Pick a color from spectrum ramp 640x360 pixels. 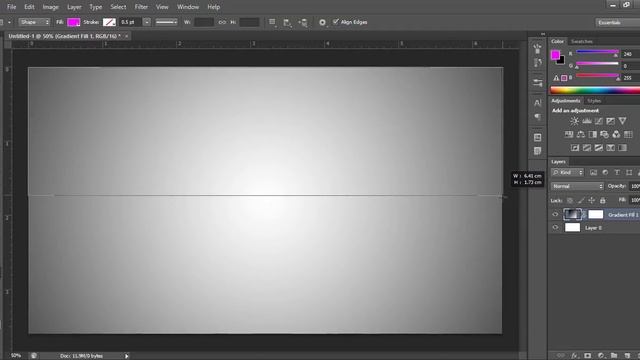[x=595, y=90]
